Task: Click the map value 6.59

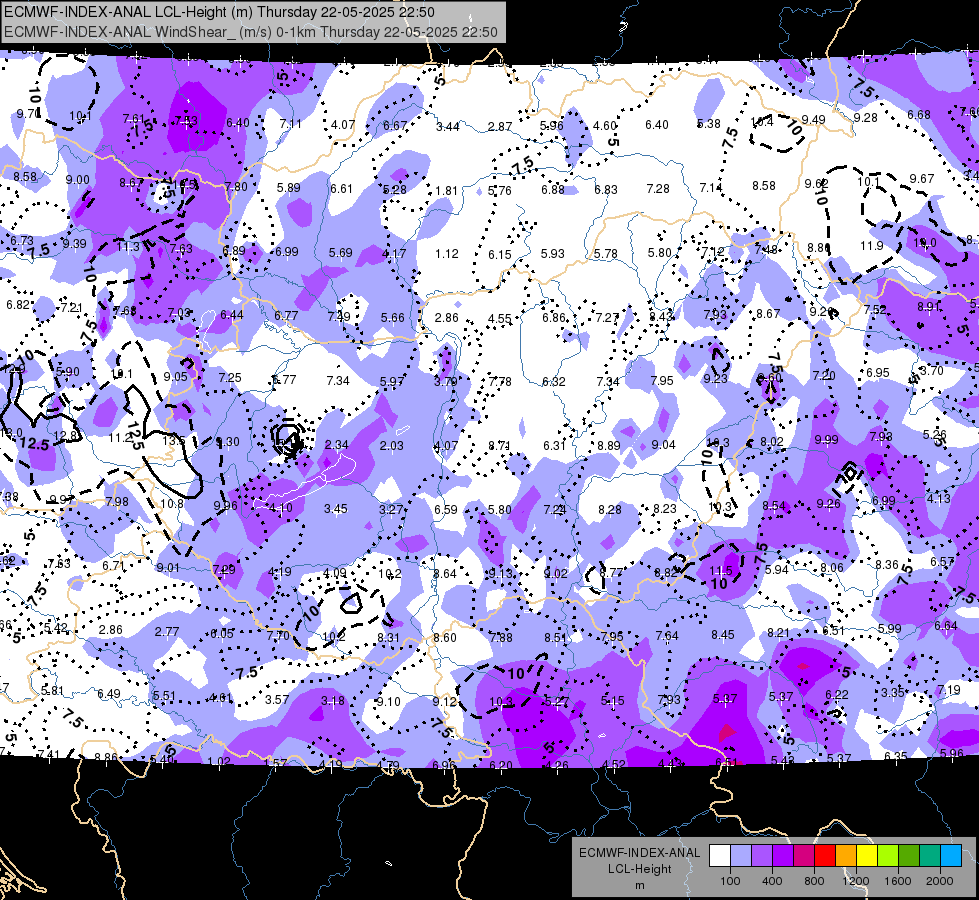Action: point(446,510)
